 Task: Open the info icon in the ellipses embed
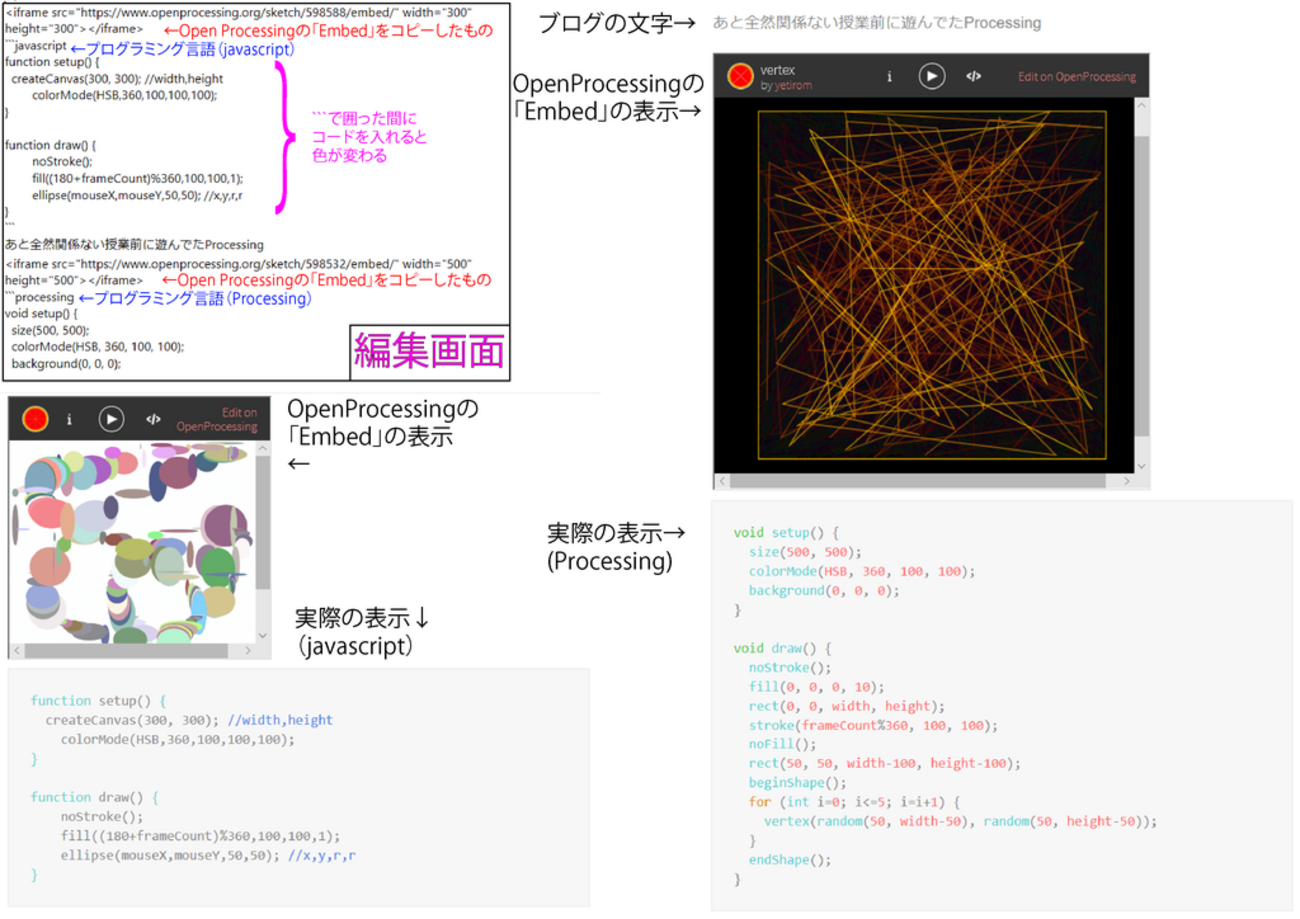[69, 419]
